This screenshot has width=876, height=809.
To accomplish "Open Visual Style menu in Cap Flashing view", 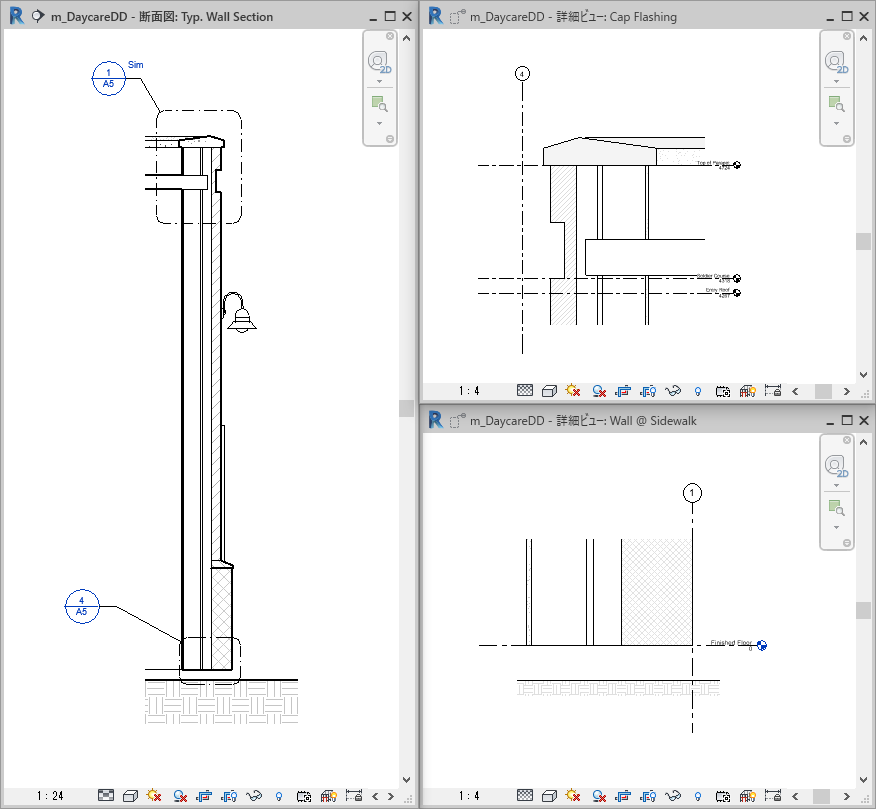I will point(549,391).
